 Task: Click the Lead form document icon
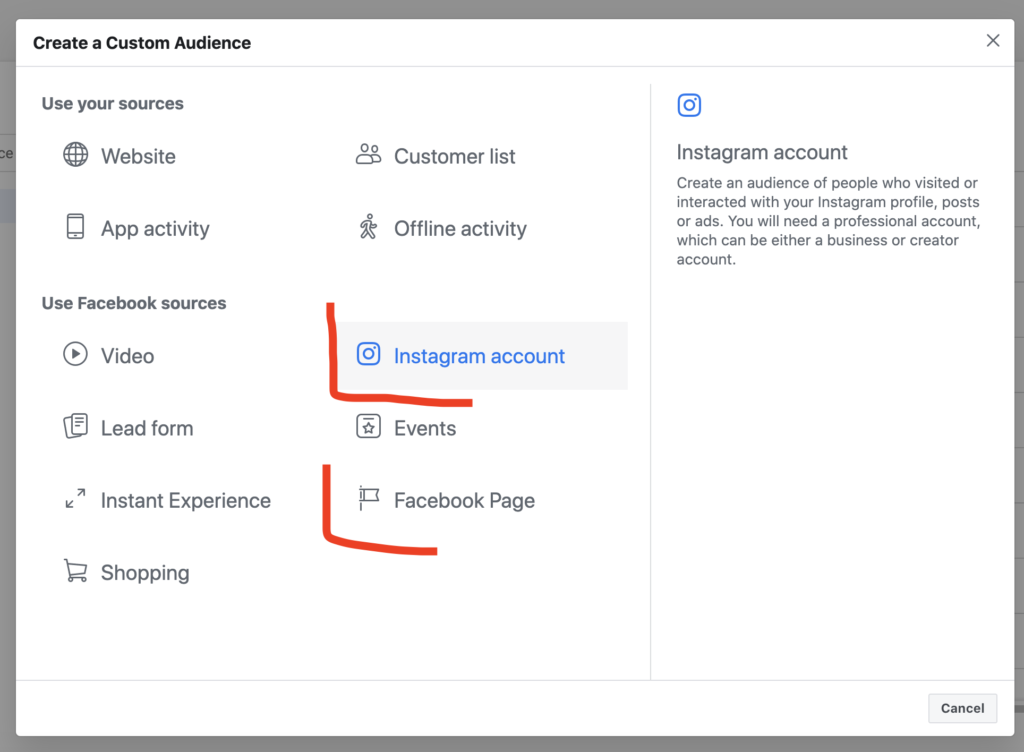click(75, 426)
